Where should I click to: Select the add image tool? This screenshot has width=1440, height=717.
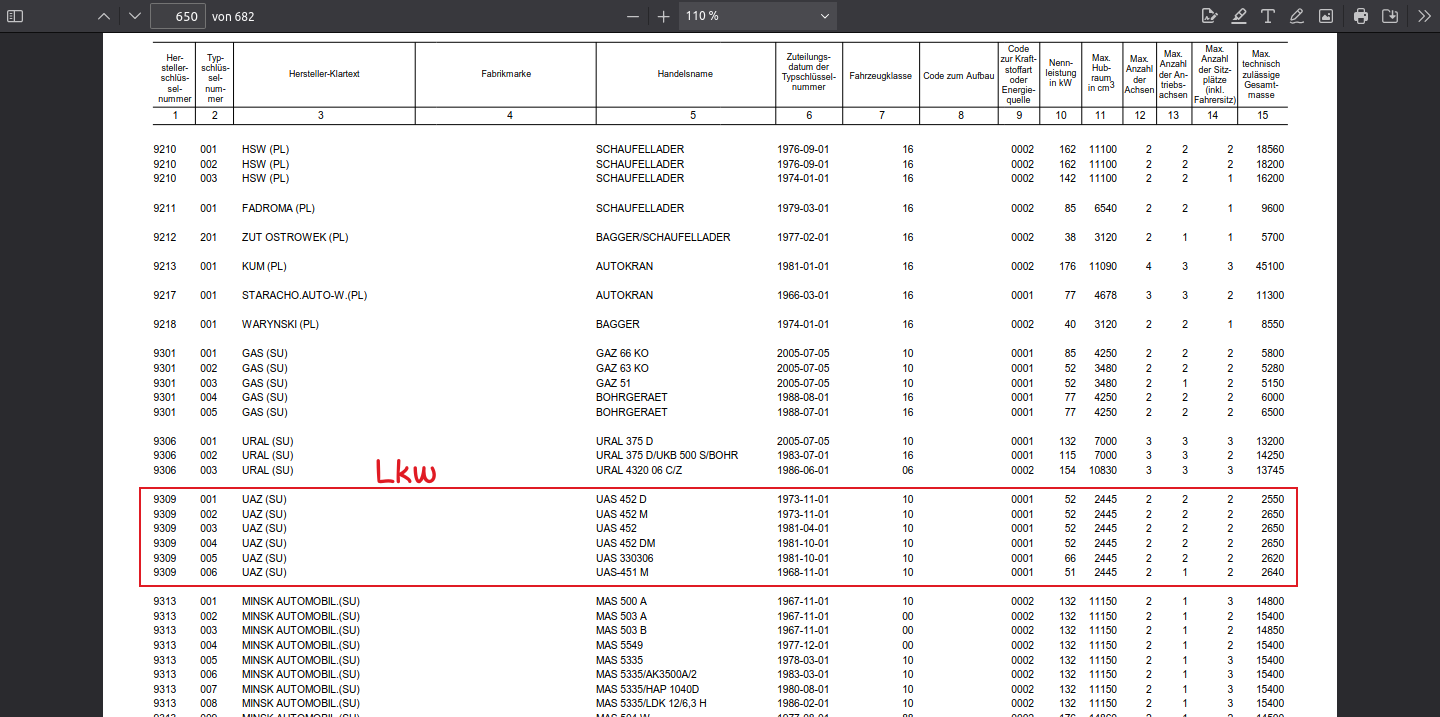(1326, 16)
